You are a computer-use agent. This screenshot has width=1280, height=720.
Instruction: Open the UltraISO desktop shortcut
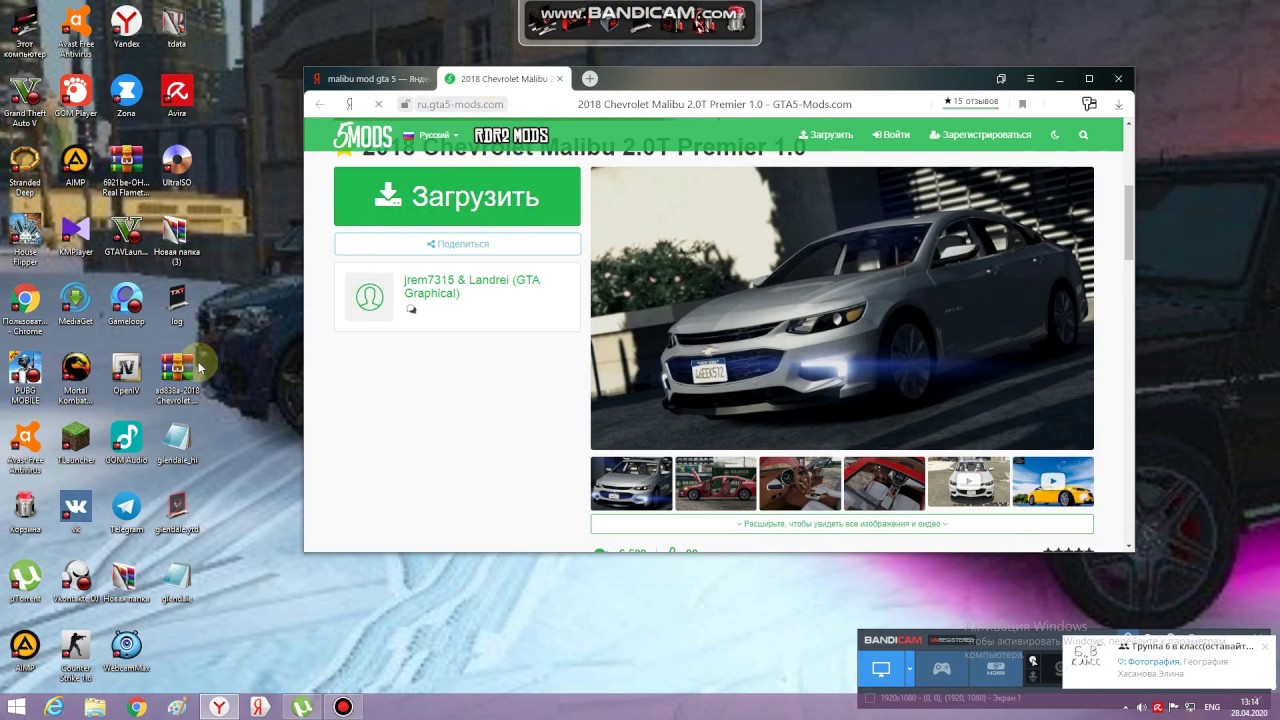[177, 166]
